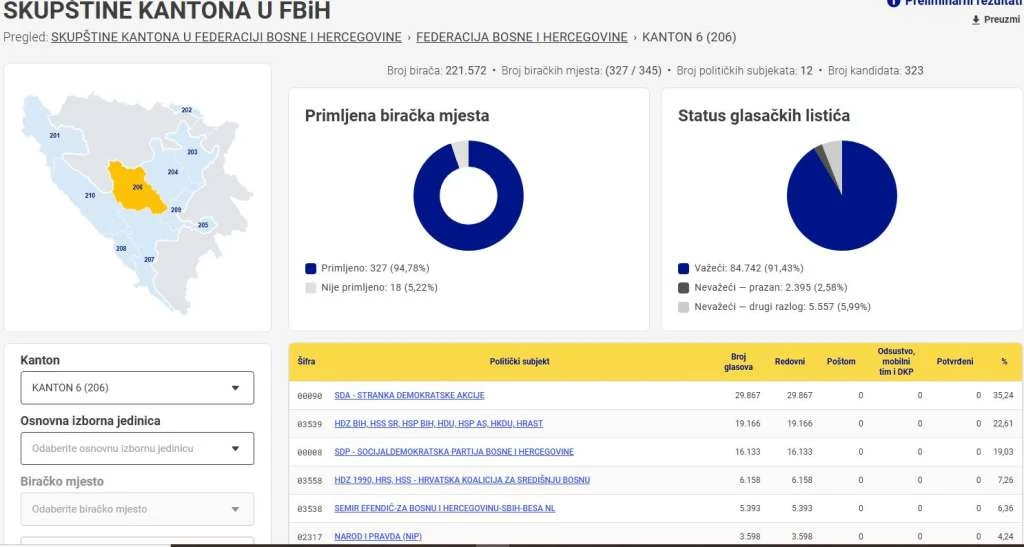Click the Poštom column header

(x=841, y=361)
